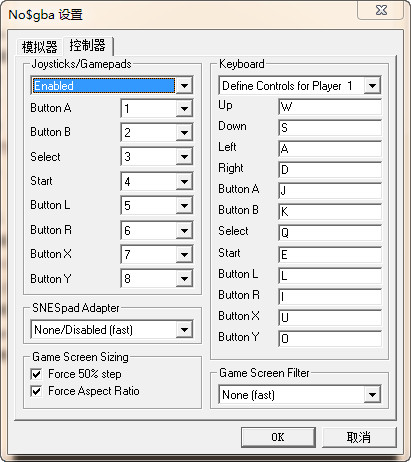Switch to the 模拟器 tab
This screenshot has width=411, height=462.
[39, 46]
